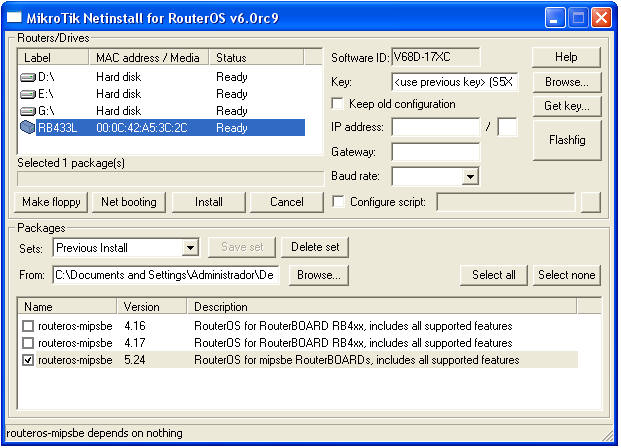The image size is (621, 448).
Task: Click the G:\ hard disk drive icon
Action: coord(28,111)
